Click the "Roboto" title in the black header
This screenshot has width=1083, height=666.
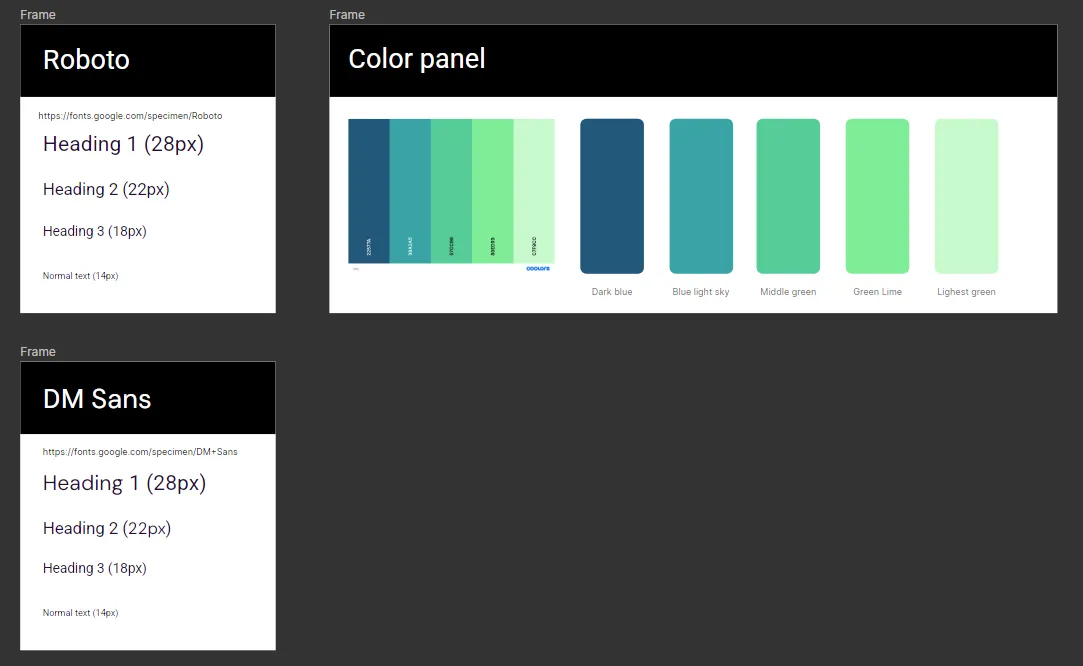pyautogui.click(x=86, y=60)
